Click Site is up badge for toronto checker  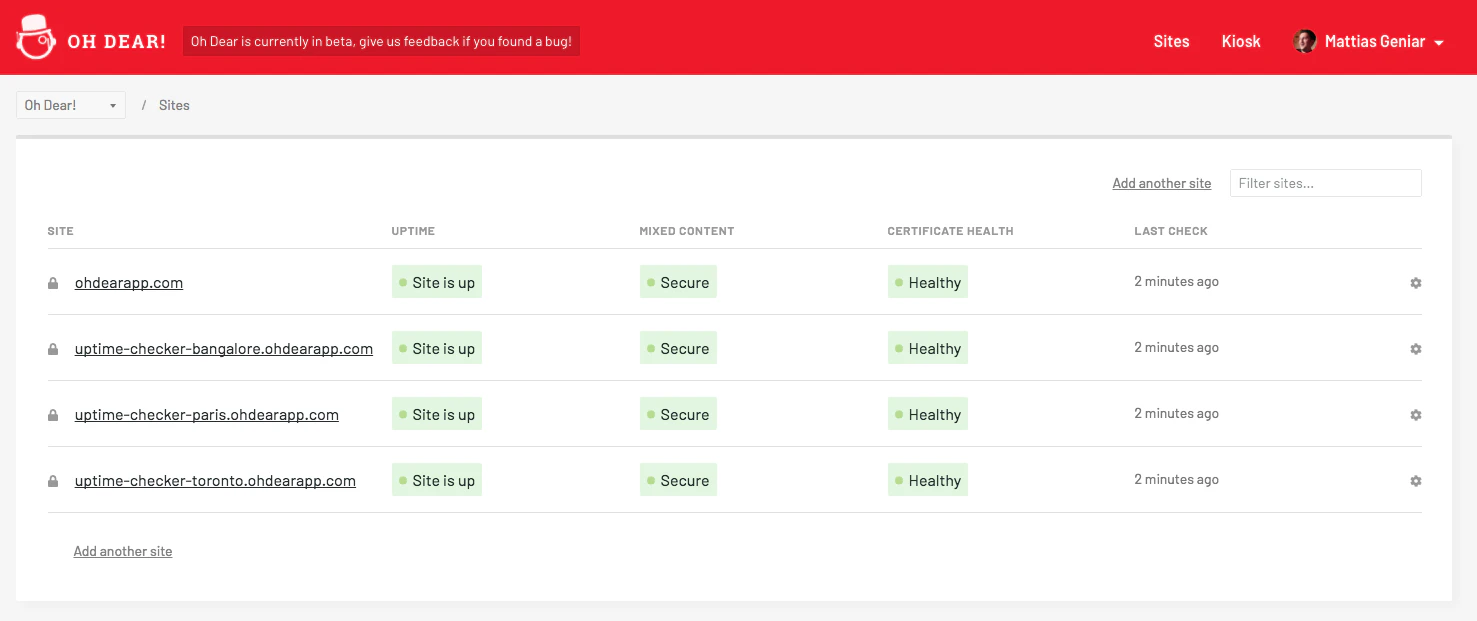click(437, 481)
